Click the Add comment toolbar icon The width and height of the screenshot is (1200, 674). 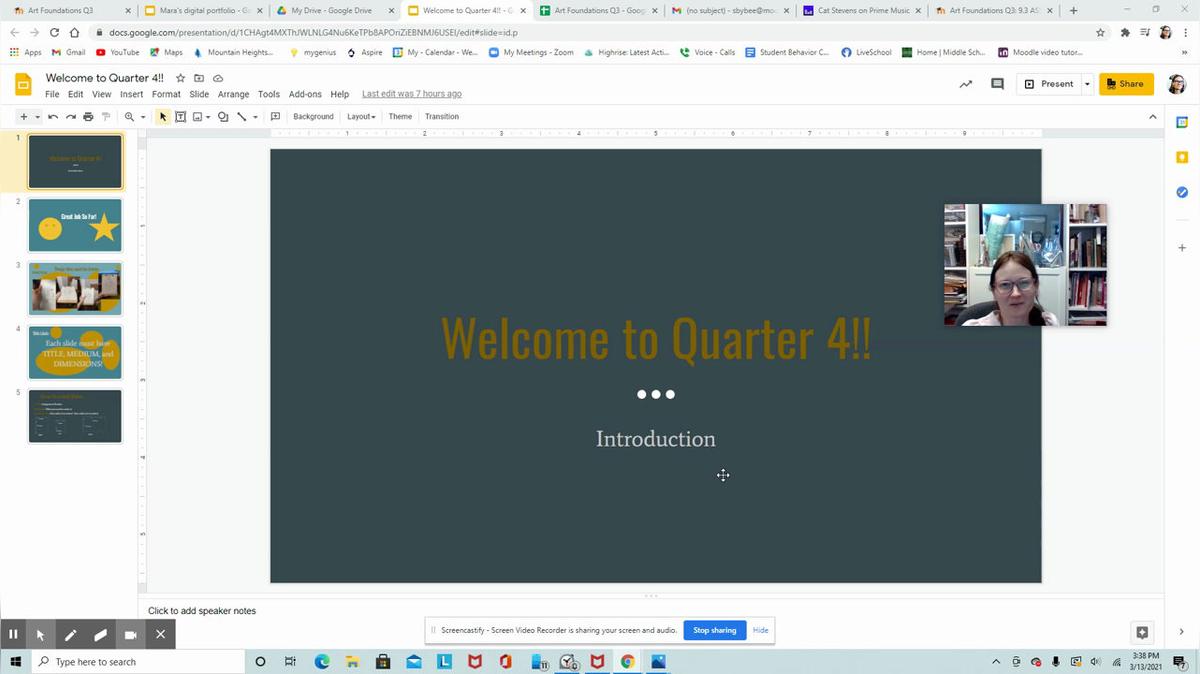[275, 117]
